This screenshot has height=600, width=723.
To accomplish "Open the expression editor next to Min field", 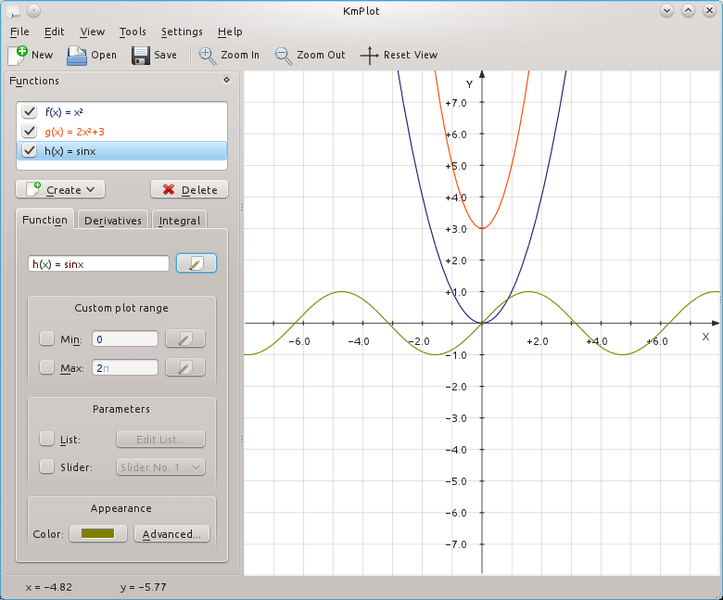I will tap(185, 340).
